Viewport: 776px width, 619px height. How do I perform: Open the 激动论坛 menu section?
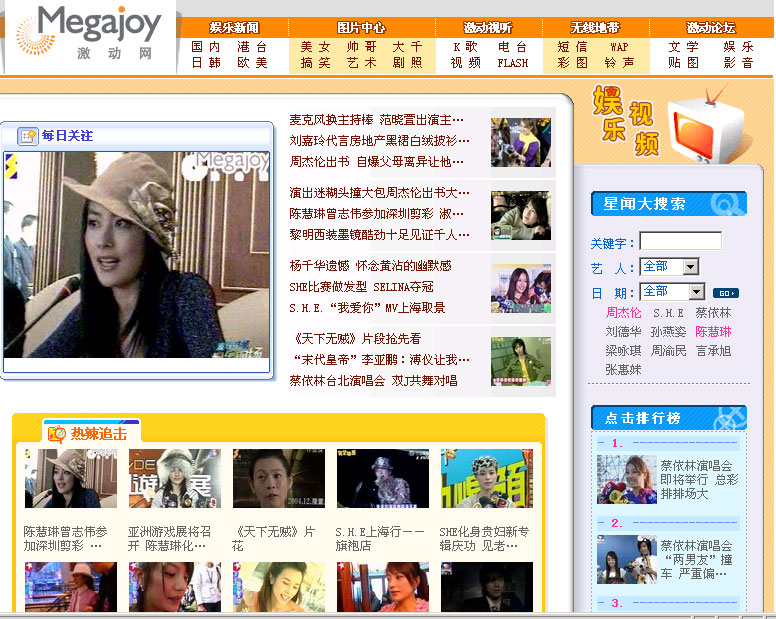[711, 28]
